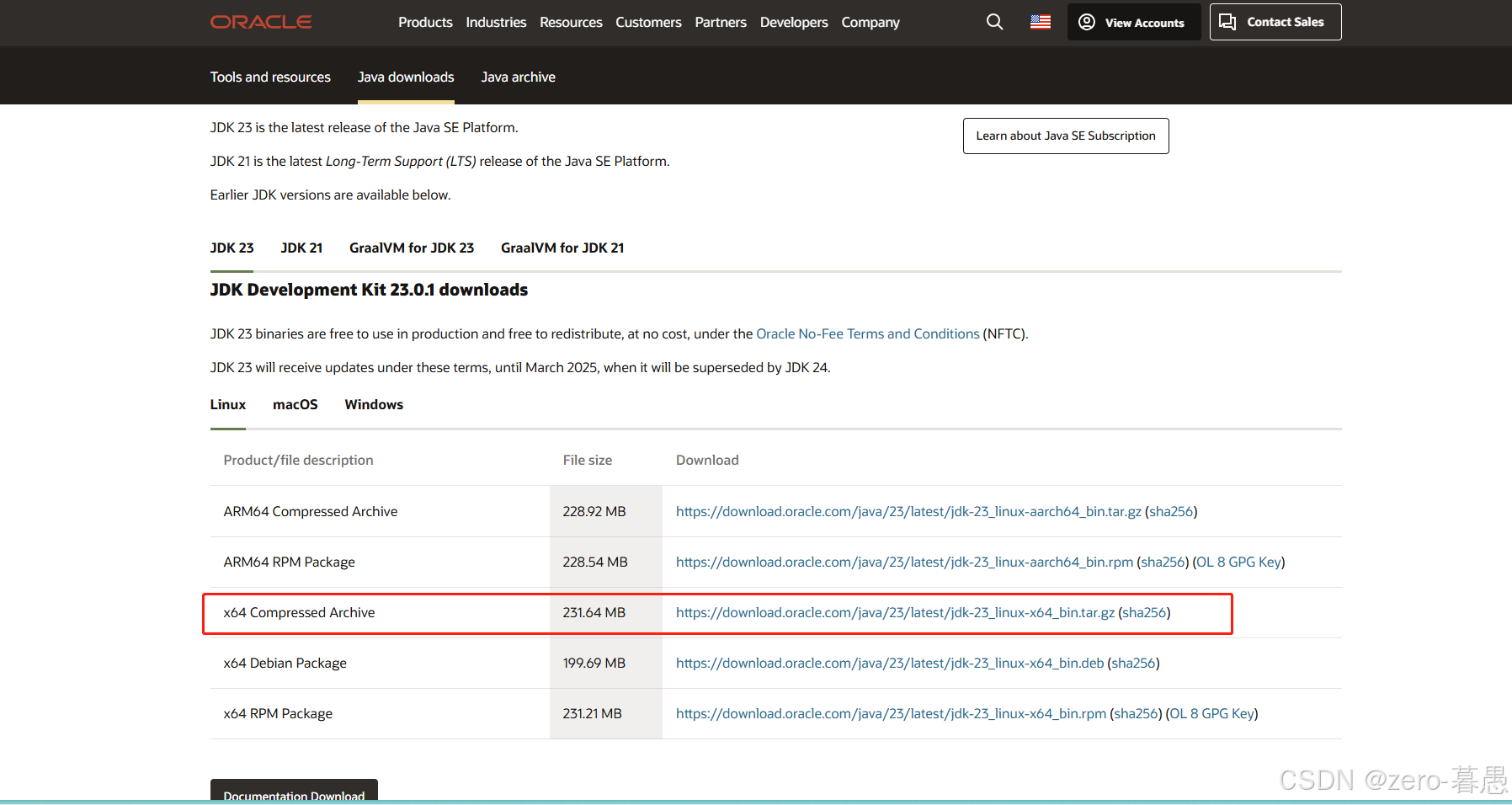Click the sha256 link for x64 Compressed Archive
This screenshot has width=1512, height=805.
click(1145, 612)
